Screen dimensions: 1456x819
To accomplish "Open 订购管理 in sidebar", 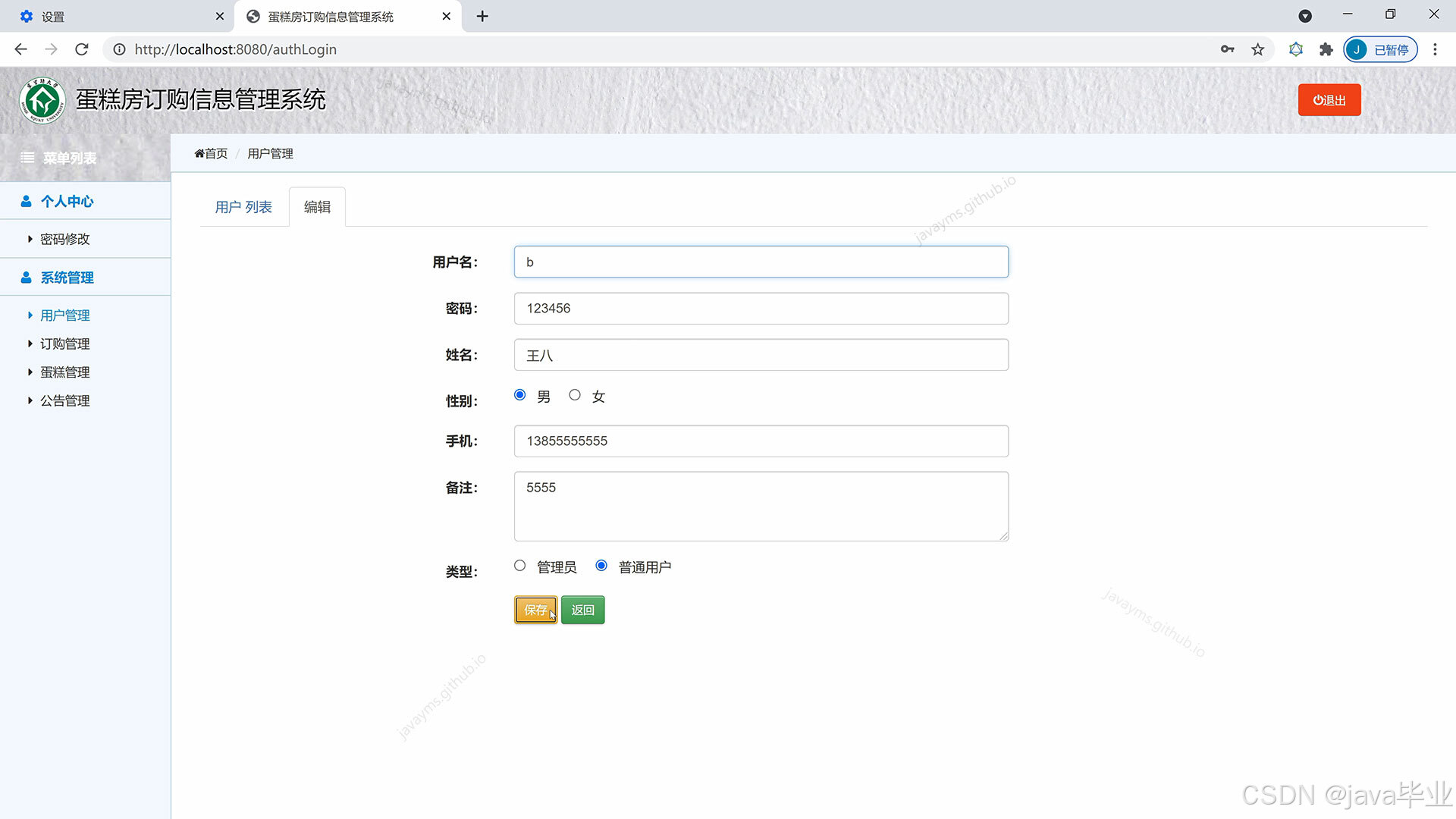I will (x=65, y=344).
